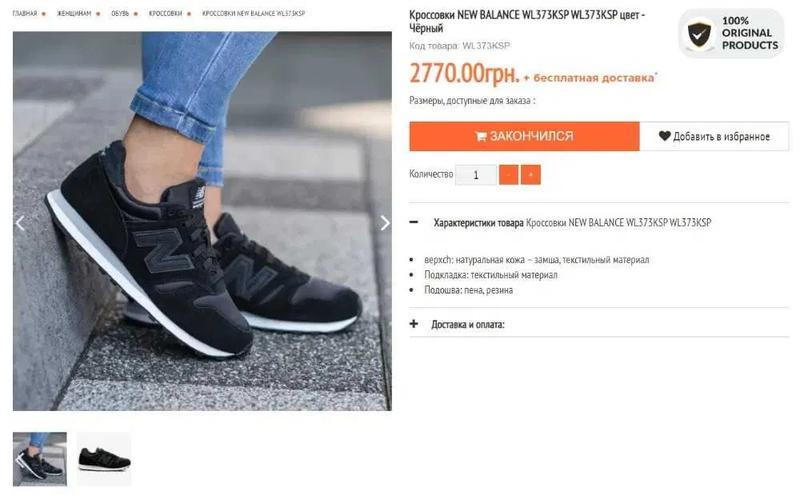Go to ЖЕНЩИНАМ breadcrumb category
This screenshot has width=800, height=495.
tap(73, 13)
